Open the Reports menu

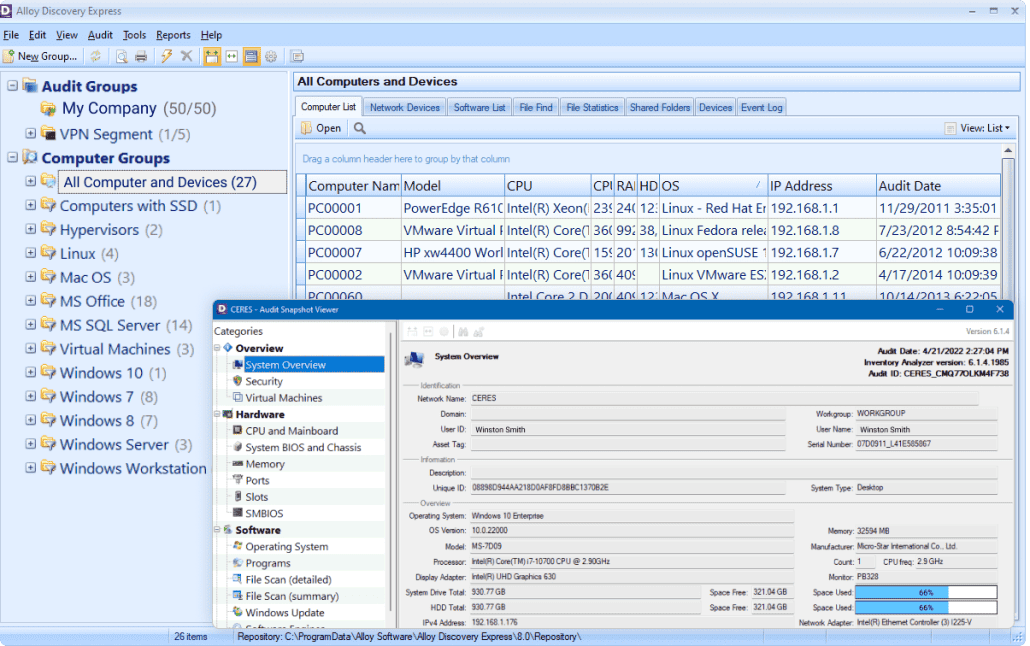click(171, 34)
